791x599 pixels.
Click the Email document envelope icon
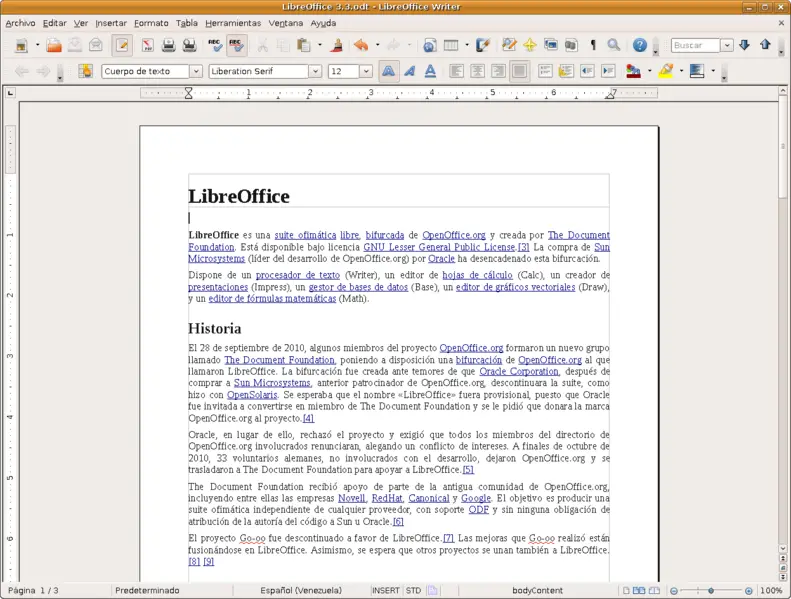[x=96, y=45]
